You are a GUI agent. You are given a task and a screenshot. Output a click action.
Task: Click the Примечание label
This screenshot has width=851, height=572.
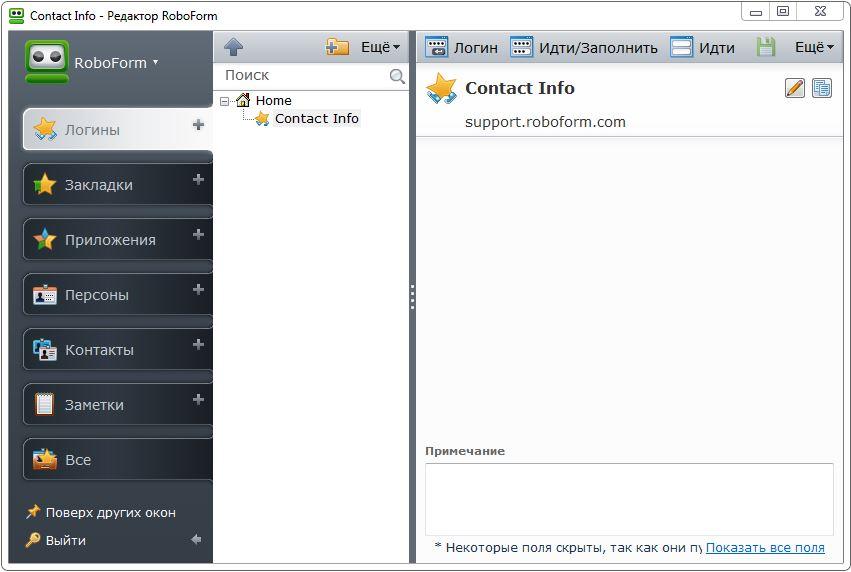[x=465, y=451]
